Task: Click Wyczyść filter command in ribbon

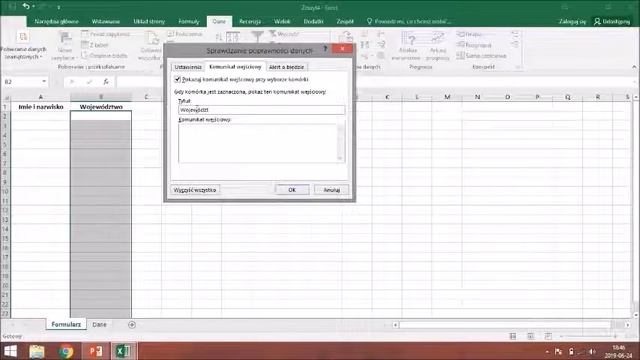Action: (x=284, y=34)
